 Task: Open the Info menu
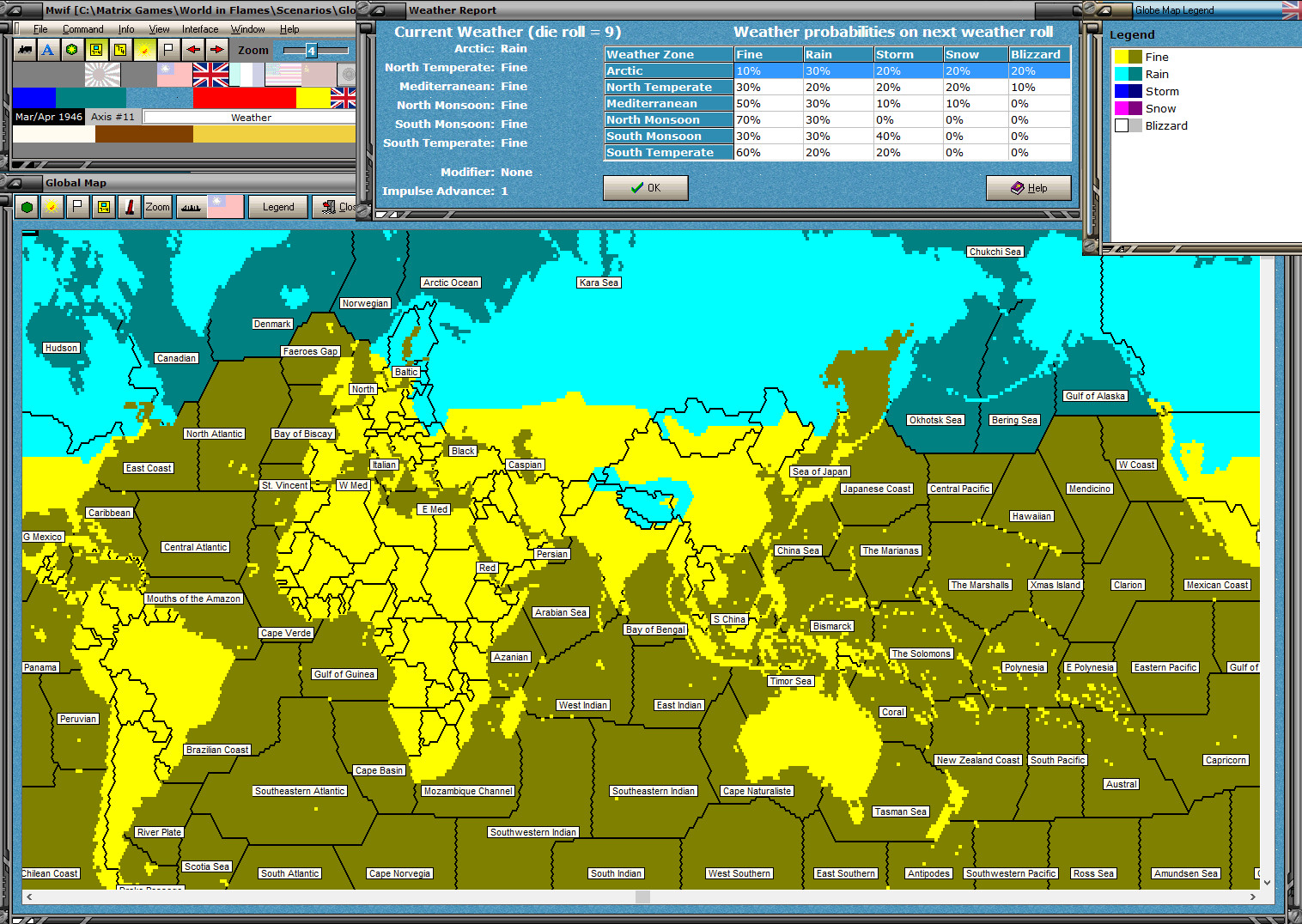pyautogui.click(x=126, y=29)
